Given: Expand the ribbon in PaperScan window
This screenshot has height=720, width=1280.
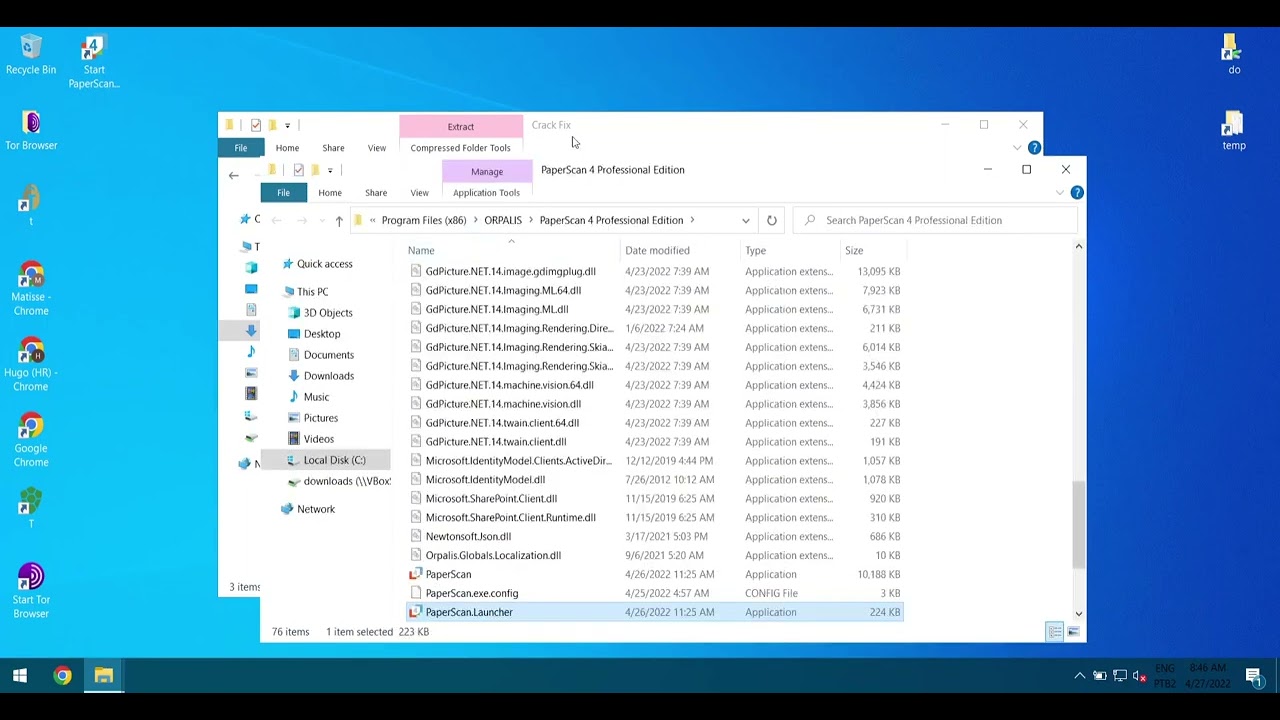Looking at the screenshot, I should (1060, 192).
